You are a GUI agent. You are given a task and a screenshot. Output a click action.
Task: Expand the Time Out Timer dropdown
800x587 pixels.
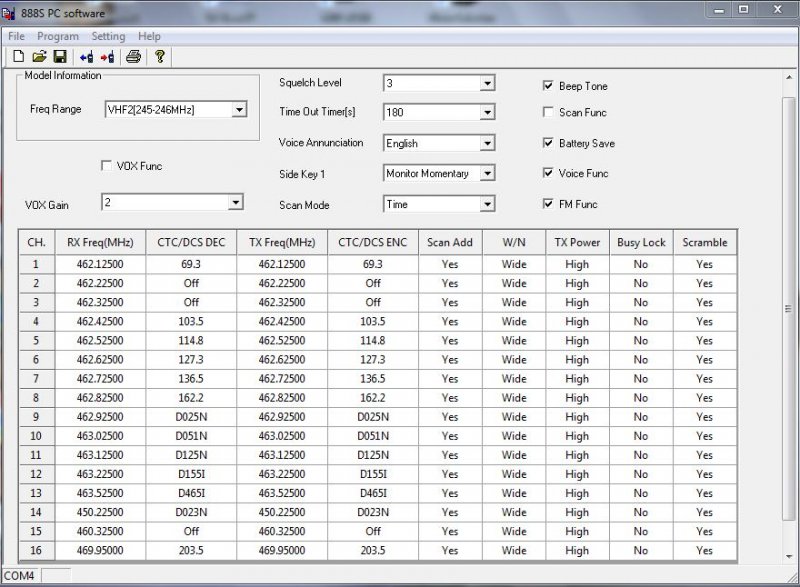[x=487, y=112]
